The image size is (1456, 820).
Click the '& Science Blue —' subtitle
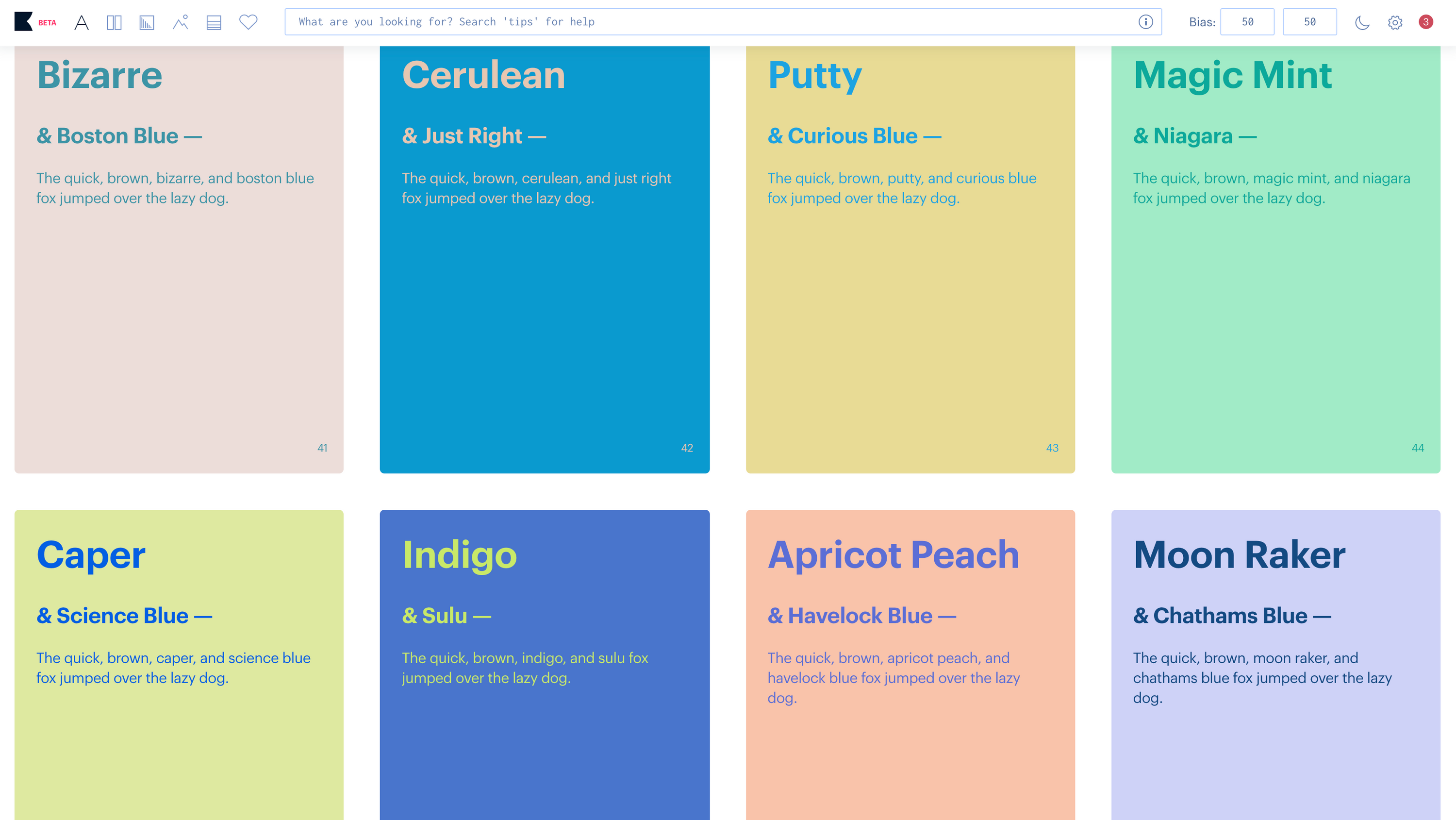[x=124, y=615]
